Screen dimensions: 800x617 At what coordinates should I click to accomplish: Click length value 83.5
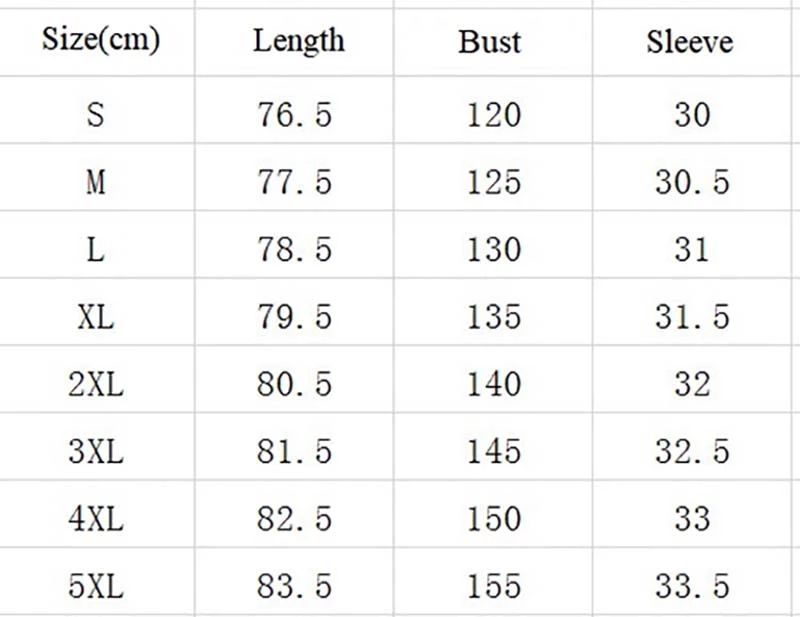coord(294,585)
